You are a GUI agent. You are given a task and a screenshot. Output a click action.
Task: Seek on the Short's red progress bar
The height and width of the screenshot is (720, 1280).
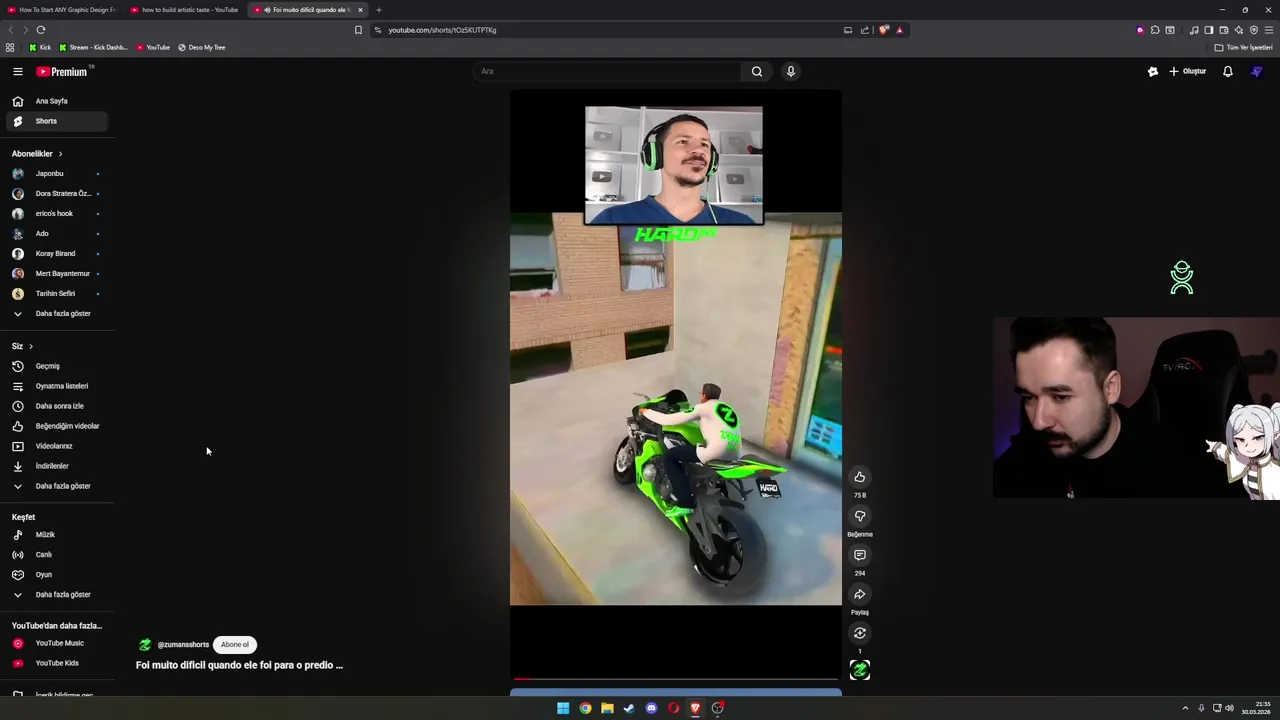click(676, 679)
